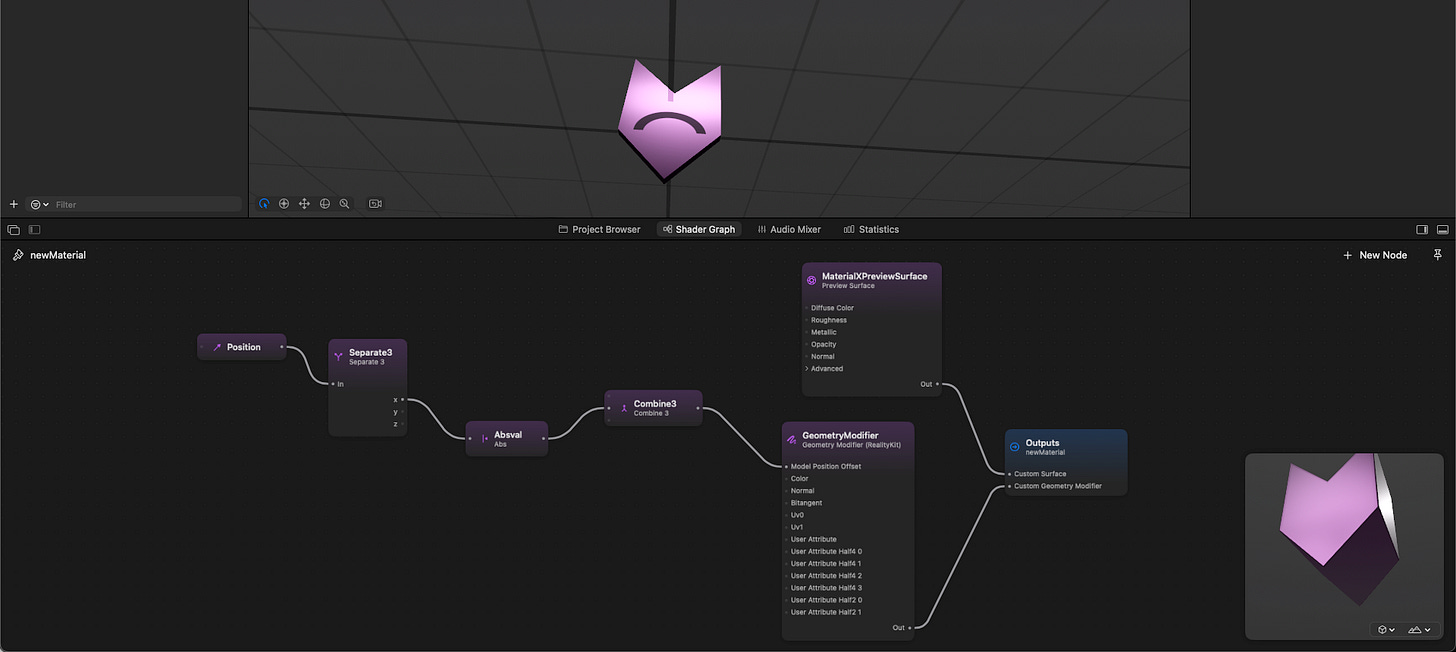Select the GeometryModifier node header
The image size is (1456, 652).
(848, 439)
